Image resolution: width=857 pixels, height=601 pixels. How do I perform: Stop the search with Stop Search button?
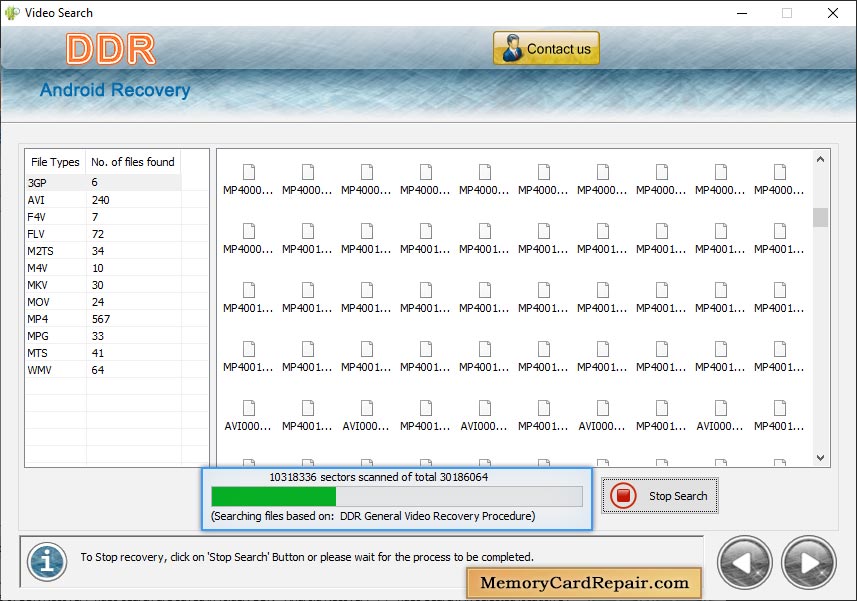tap(660, 496)
